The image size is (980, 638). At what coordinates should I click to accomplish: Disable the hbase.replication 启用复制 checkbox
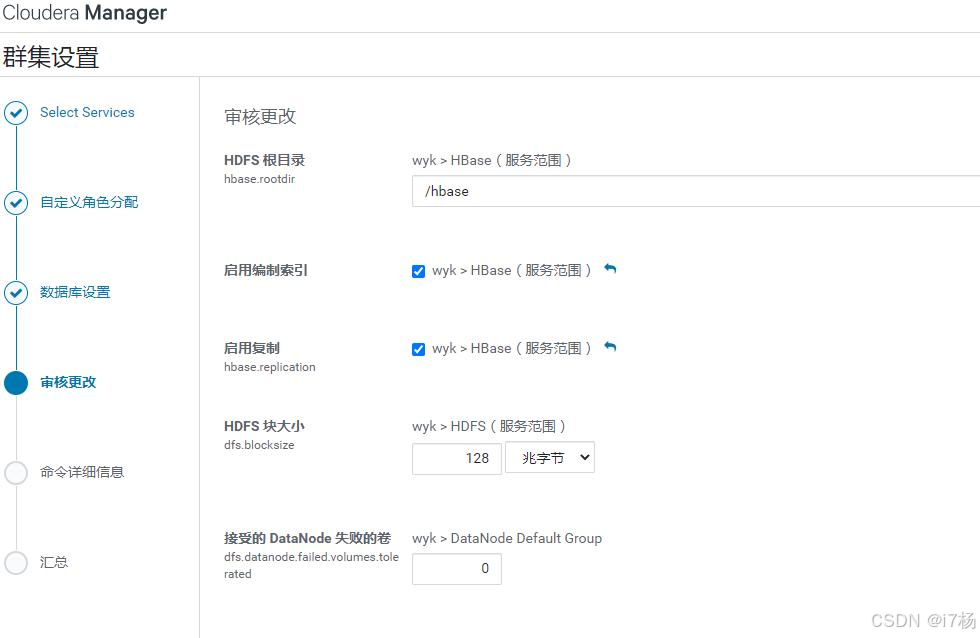click(418, 348)
